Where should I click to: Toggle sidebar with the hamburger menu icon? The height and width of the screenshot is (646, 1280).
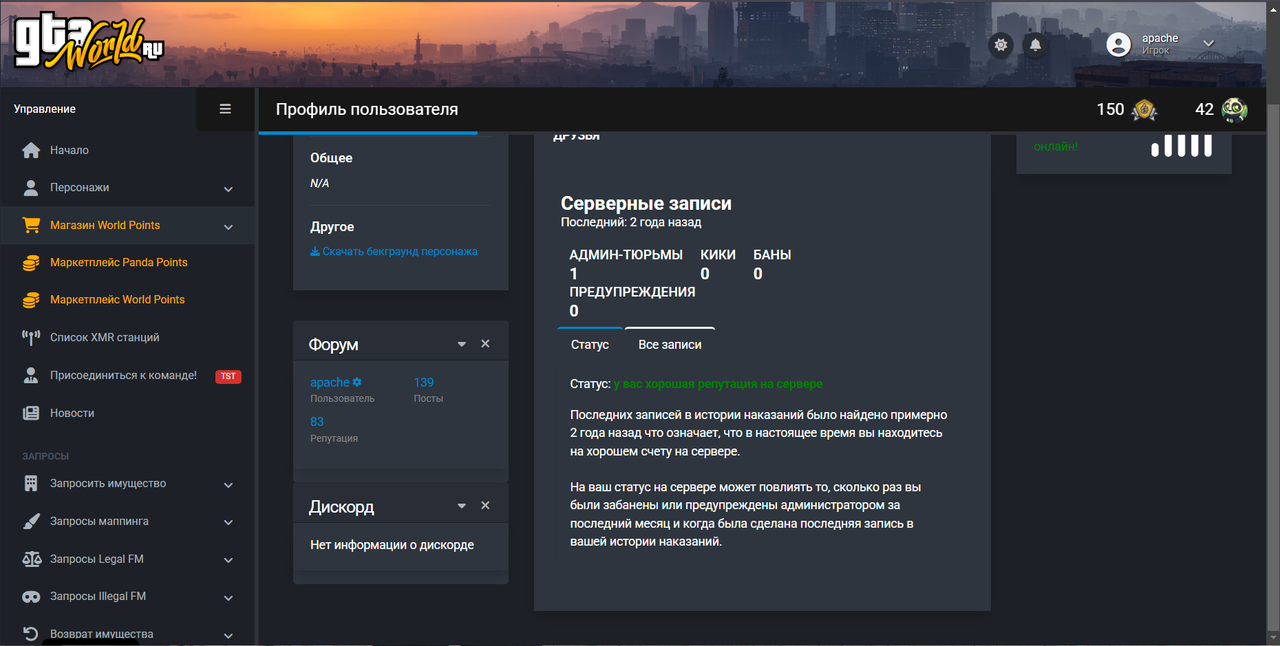click(225, 109)
